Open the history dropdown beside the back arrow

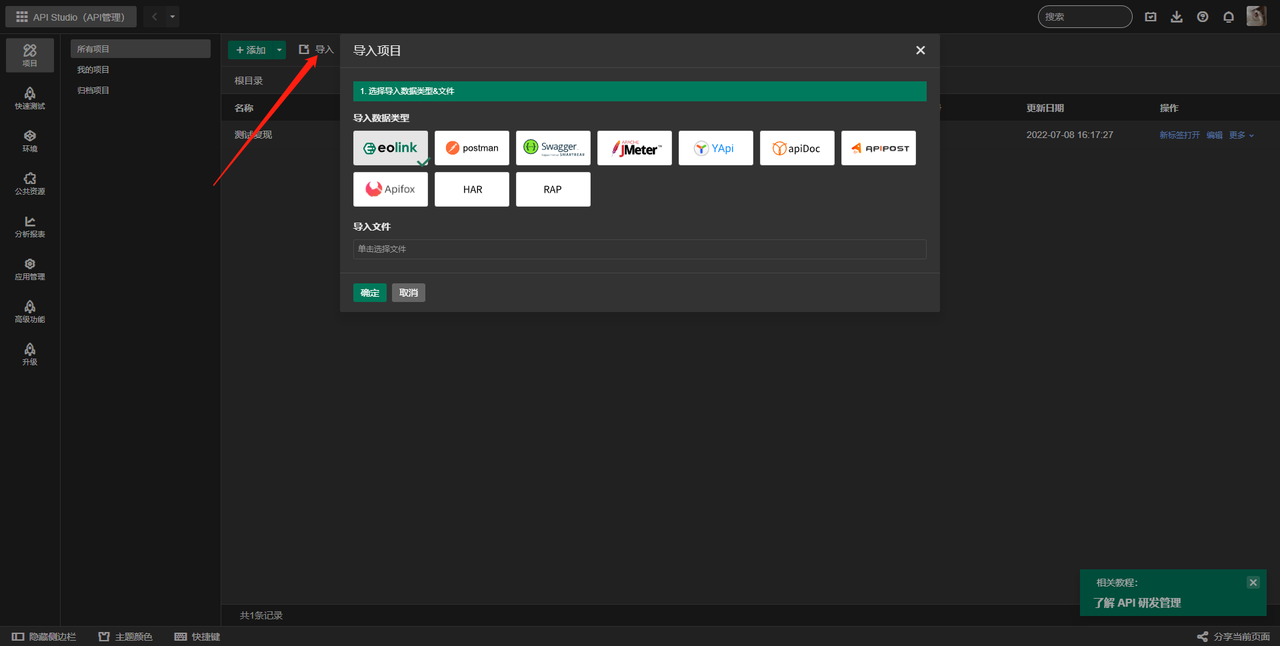[x=172, y=17]
